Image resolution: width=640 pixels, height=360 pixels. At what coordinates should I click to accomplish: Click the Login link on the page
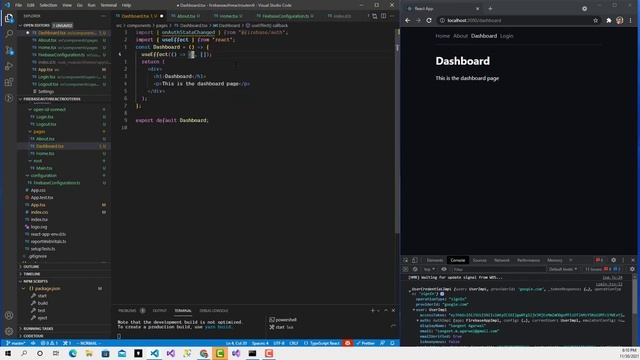(507, 36)
